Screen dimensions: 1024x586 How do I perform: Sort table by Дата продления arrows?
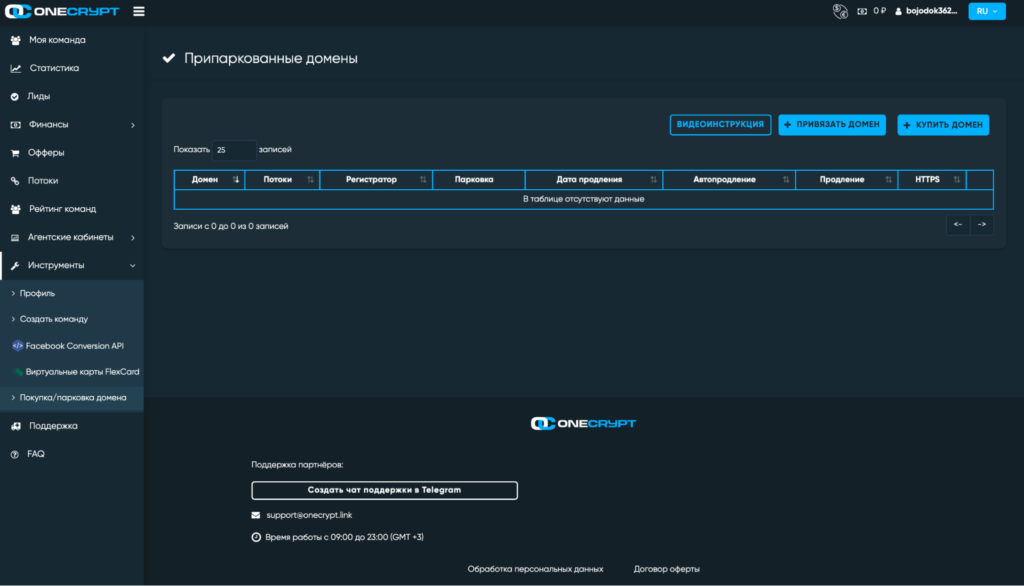(x=653, y=180)
